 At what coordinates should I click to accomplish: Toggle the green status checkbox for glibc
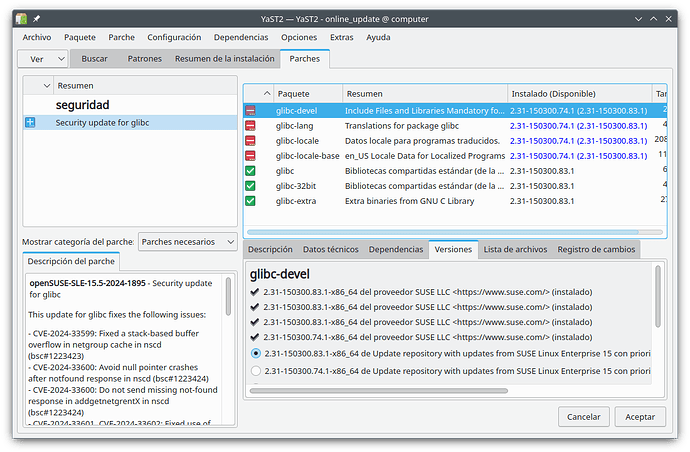click(251, 171)
